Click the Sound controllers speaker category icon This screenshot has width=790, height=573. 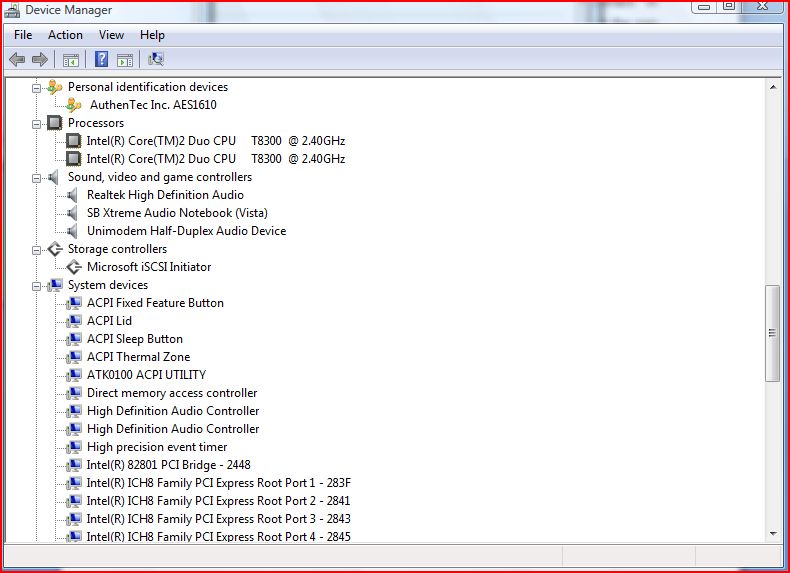54,177
